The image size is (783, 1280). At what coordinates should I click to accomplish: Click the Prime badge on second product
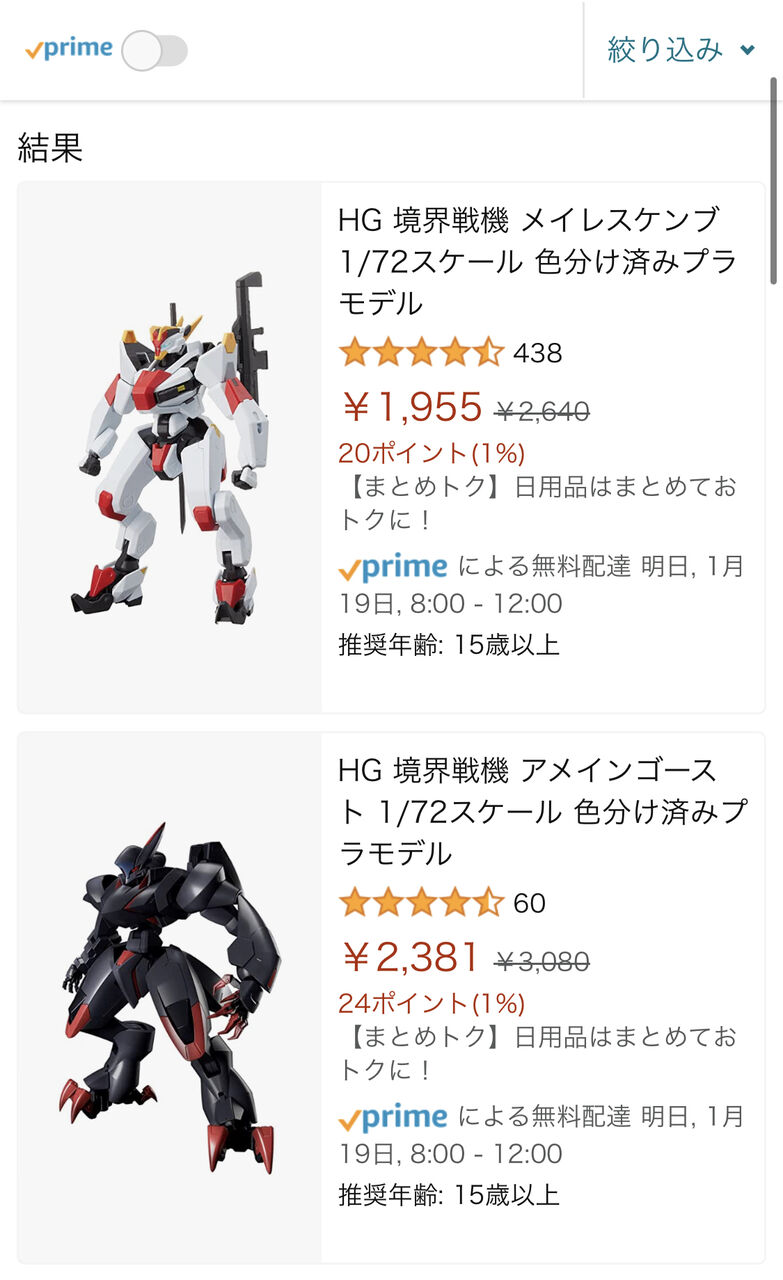pyautogui.click(x=393, y=1118)
